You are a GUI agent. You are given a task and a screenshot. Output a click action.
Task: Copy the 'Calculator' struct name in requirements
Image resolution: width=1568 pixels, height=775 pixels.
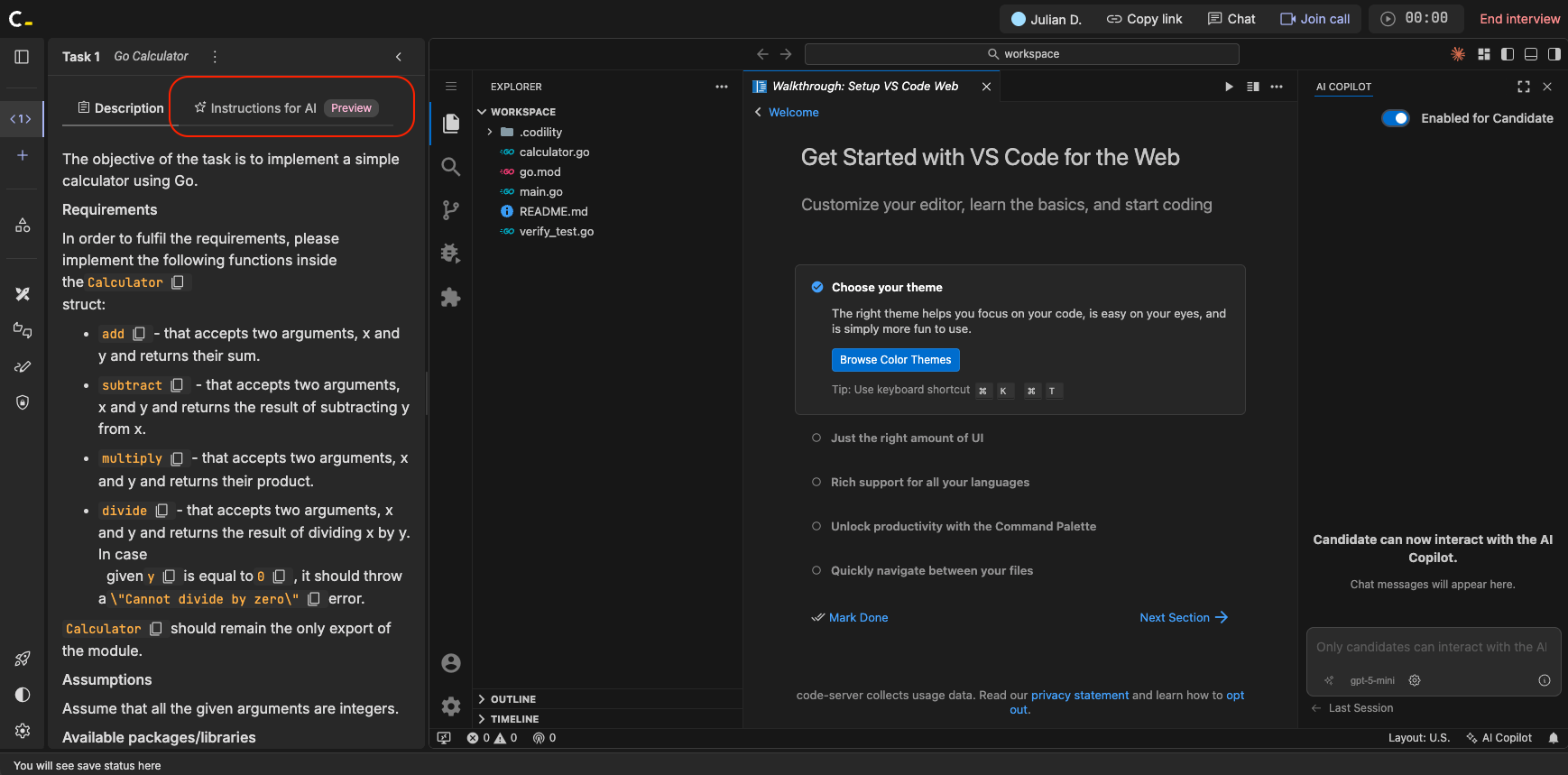(x=178, y=282)
